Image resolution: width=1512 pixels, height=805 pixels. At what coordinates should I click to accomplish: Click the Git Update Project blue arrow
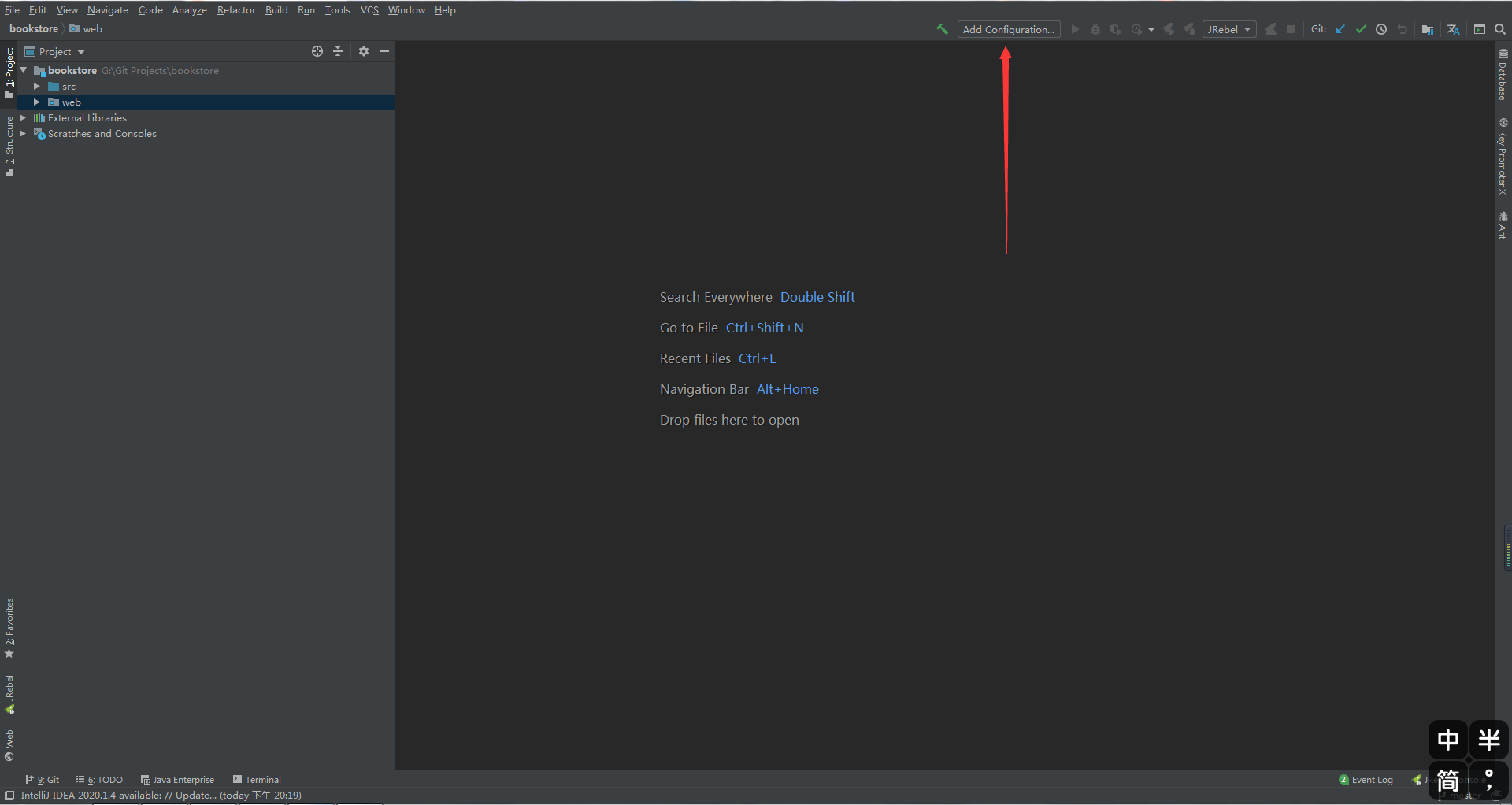1340,29
